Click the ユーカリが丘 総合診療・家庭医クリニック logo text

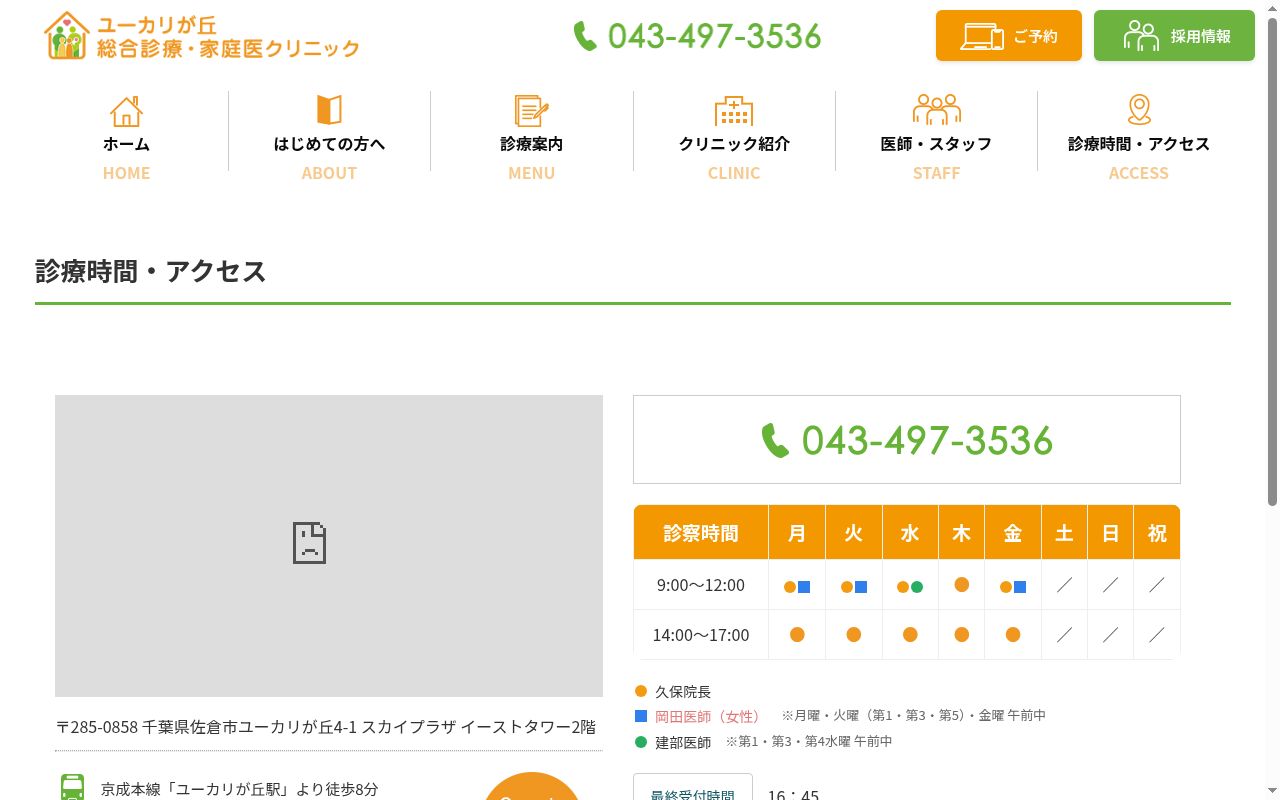click(228, 36)
